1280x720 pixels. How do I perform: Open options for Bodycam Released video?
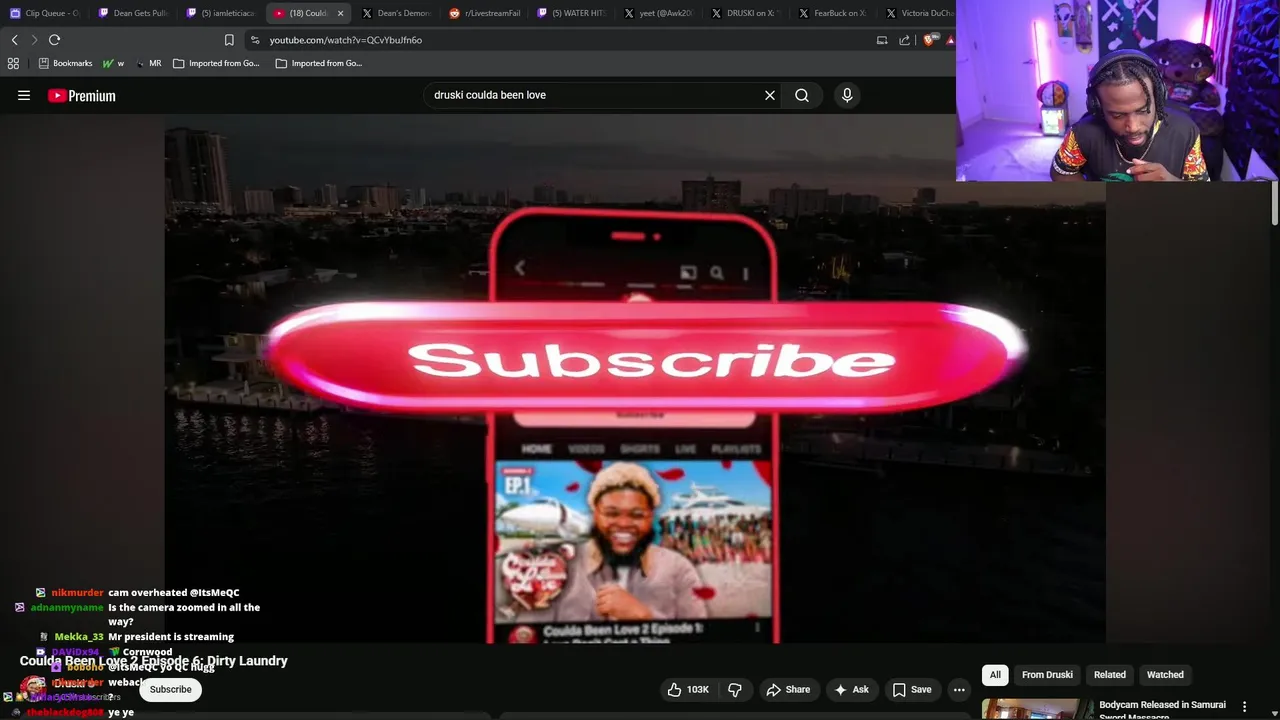1244,707
